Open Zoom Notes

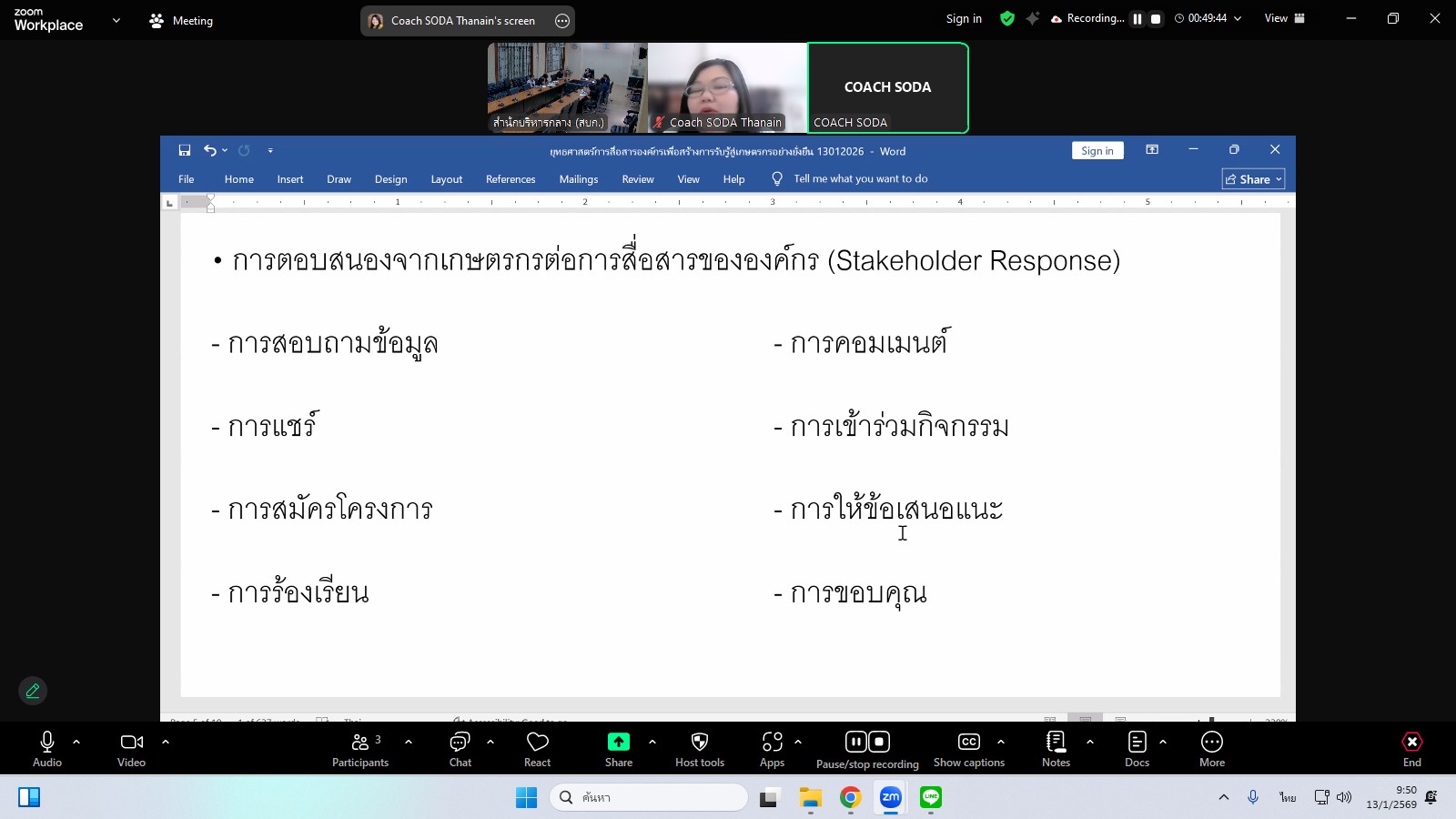pos(1056,747)
